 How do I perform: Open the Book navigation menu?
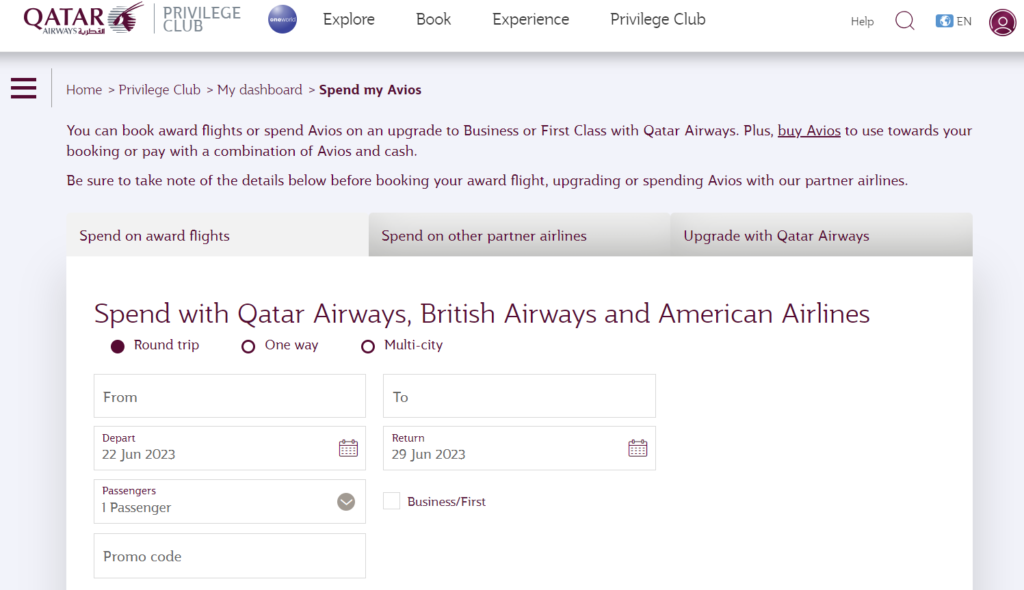pyautogui.click(x=434, y=20)
